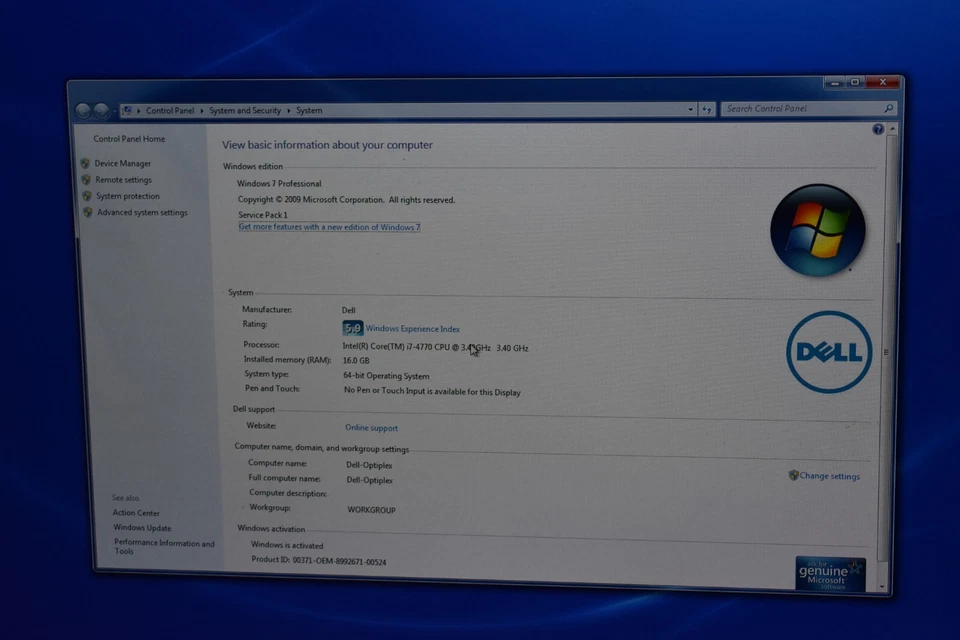Go to Control Panel Home
960x640 pixels.
point(129,139)
